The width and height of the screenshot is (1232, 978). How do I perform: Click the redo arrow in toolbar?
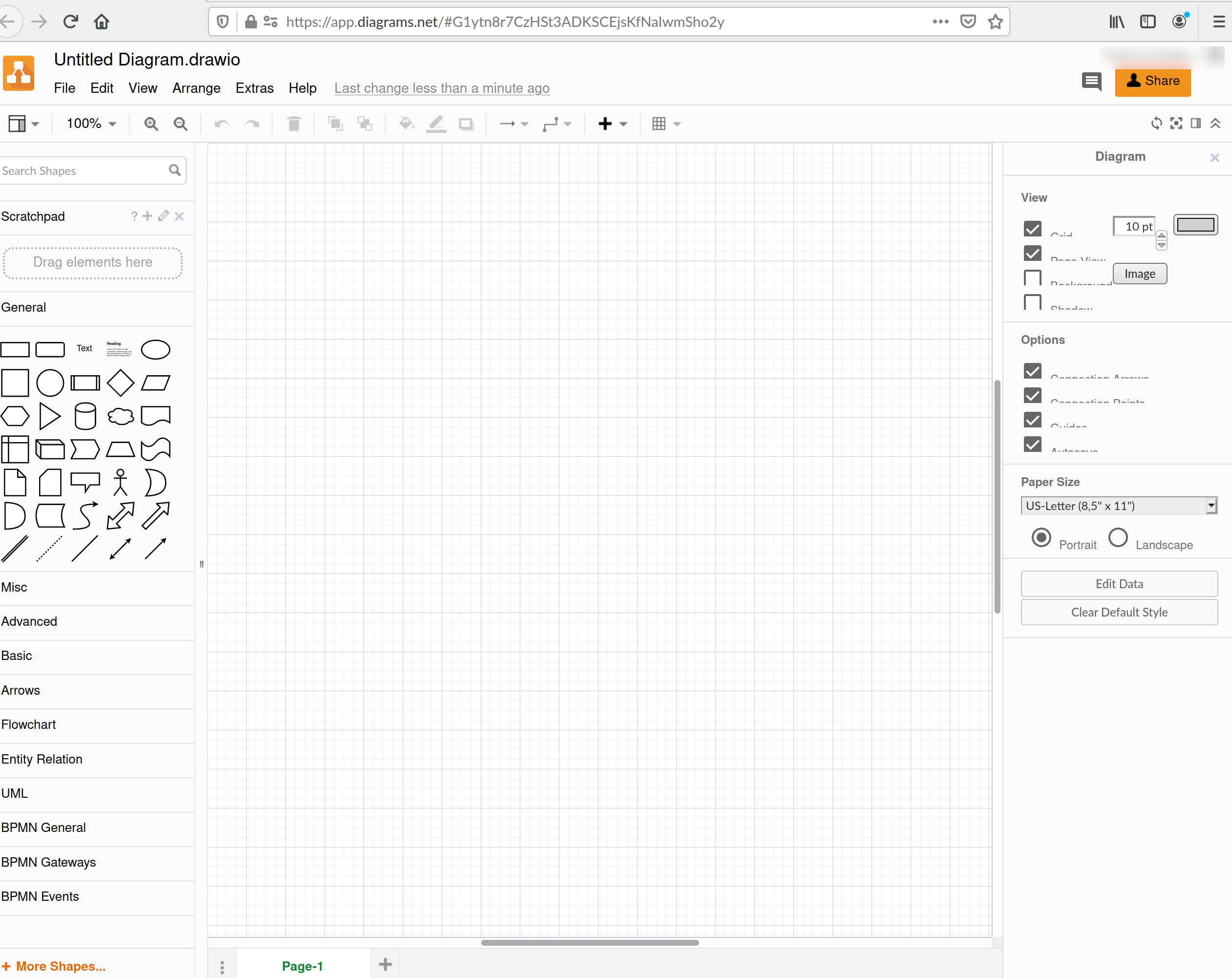tap(252, 124)
